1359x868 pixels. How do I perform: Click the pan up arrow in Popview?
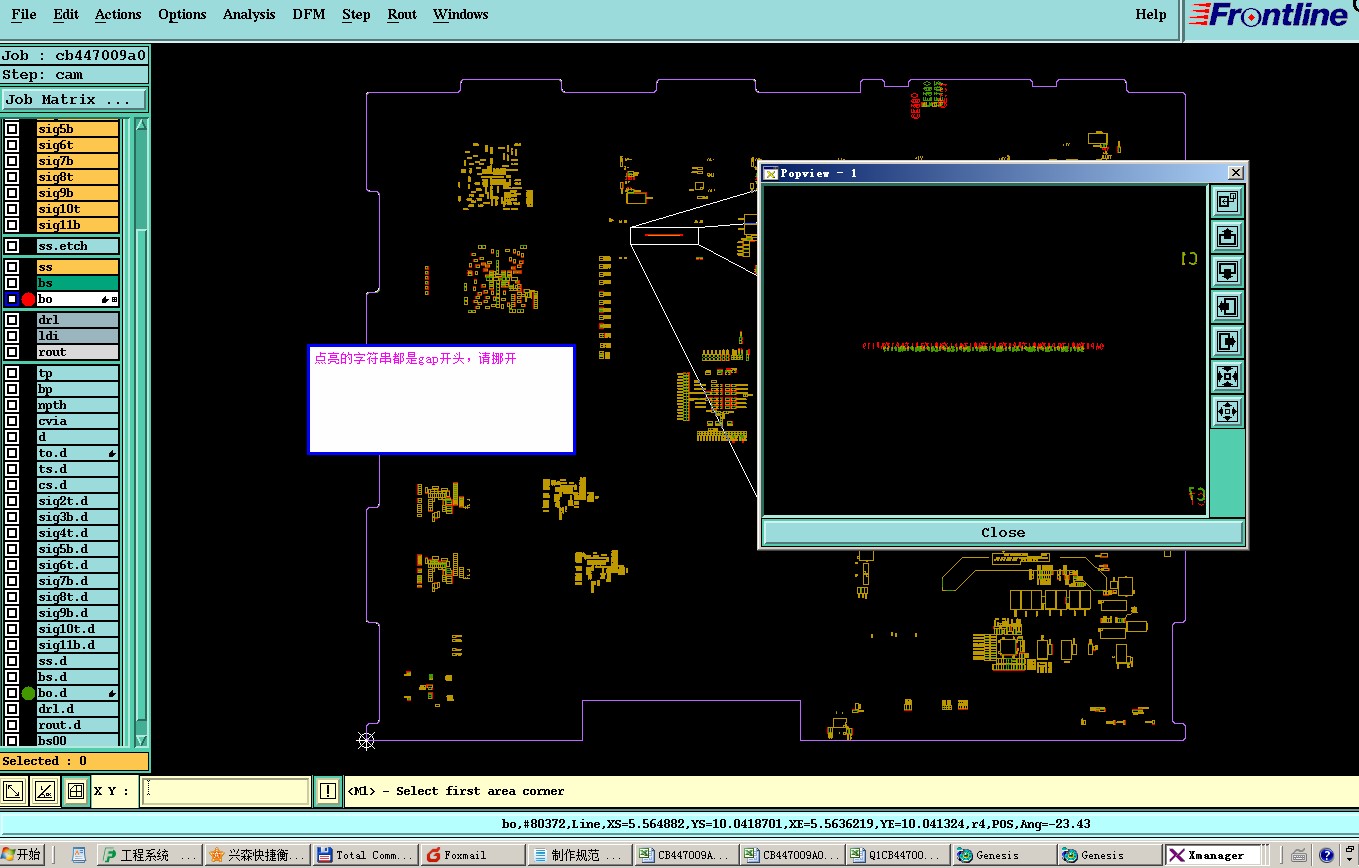tap(1227, 237)
